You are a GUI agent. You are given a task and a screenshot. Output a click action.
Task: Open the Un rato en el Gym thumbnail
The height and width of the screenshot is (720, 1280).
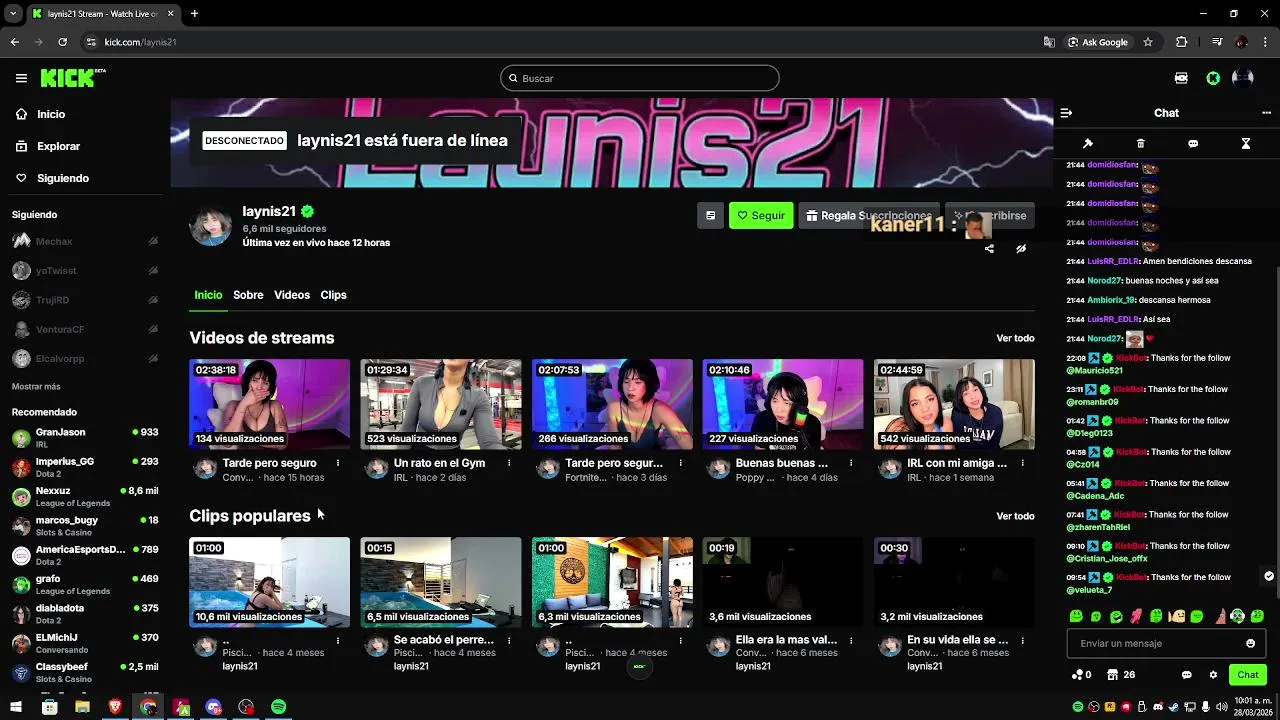441,404
